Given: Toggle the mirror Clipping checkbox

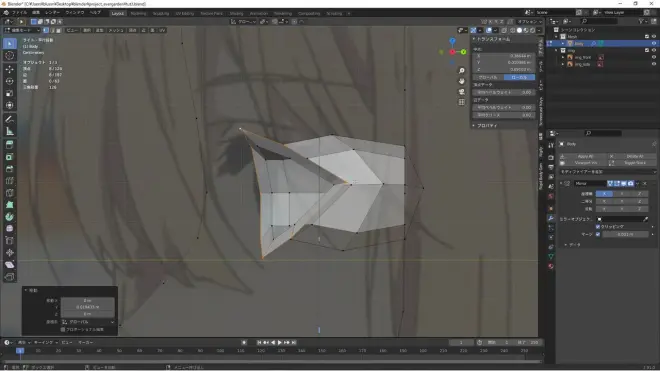Looking at the screenshot, I should (598, 227).
